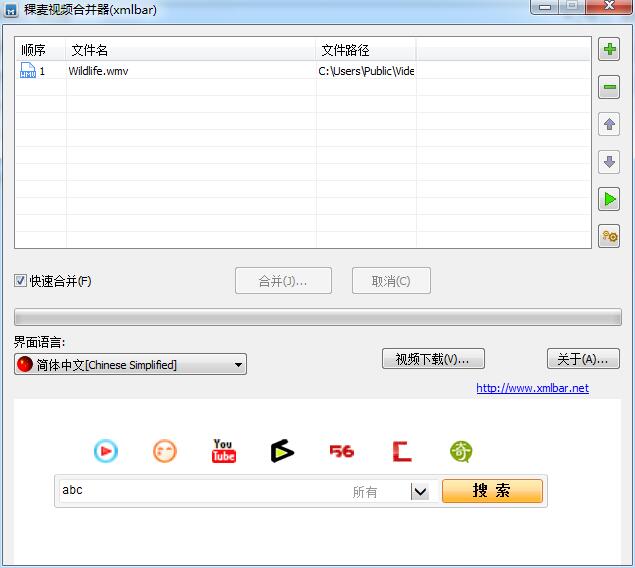Click the search input field containing abc
The width and height of the screenshot is (635, 568).
[x=200, y=490]
